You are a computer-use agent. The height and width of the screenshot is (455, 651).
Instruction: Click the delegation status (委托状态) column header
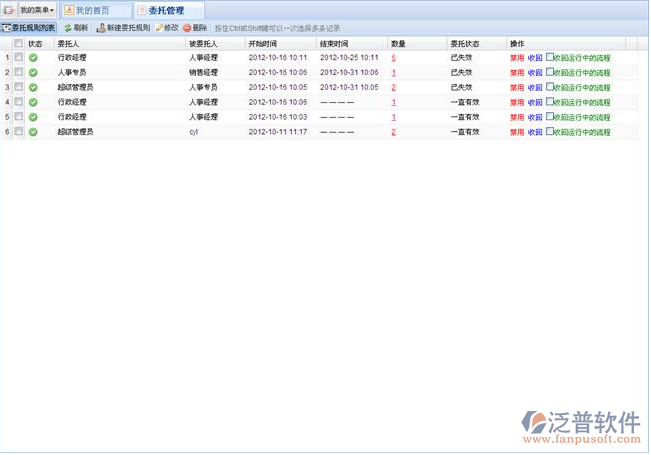click(x=466, y=44)
